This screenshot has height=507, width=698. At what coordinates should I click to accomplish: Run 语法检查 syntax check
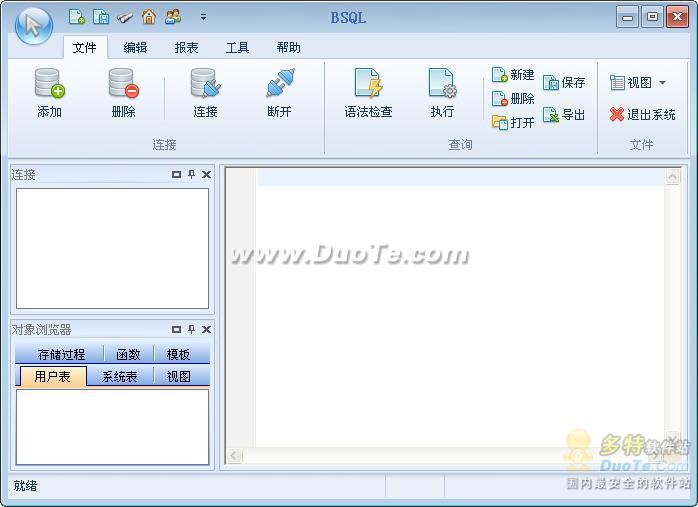[x=368, y=93]
